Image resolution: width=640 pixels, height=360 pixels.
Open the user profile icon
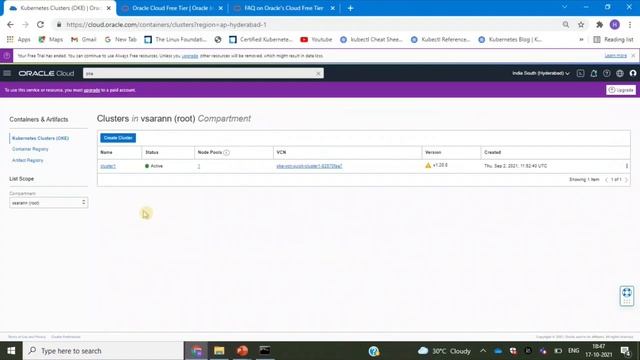(x=633, y=73)
